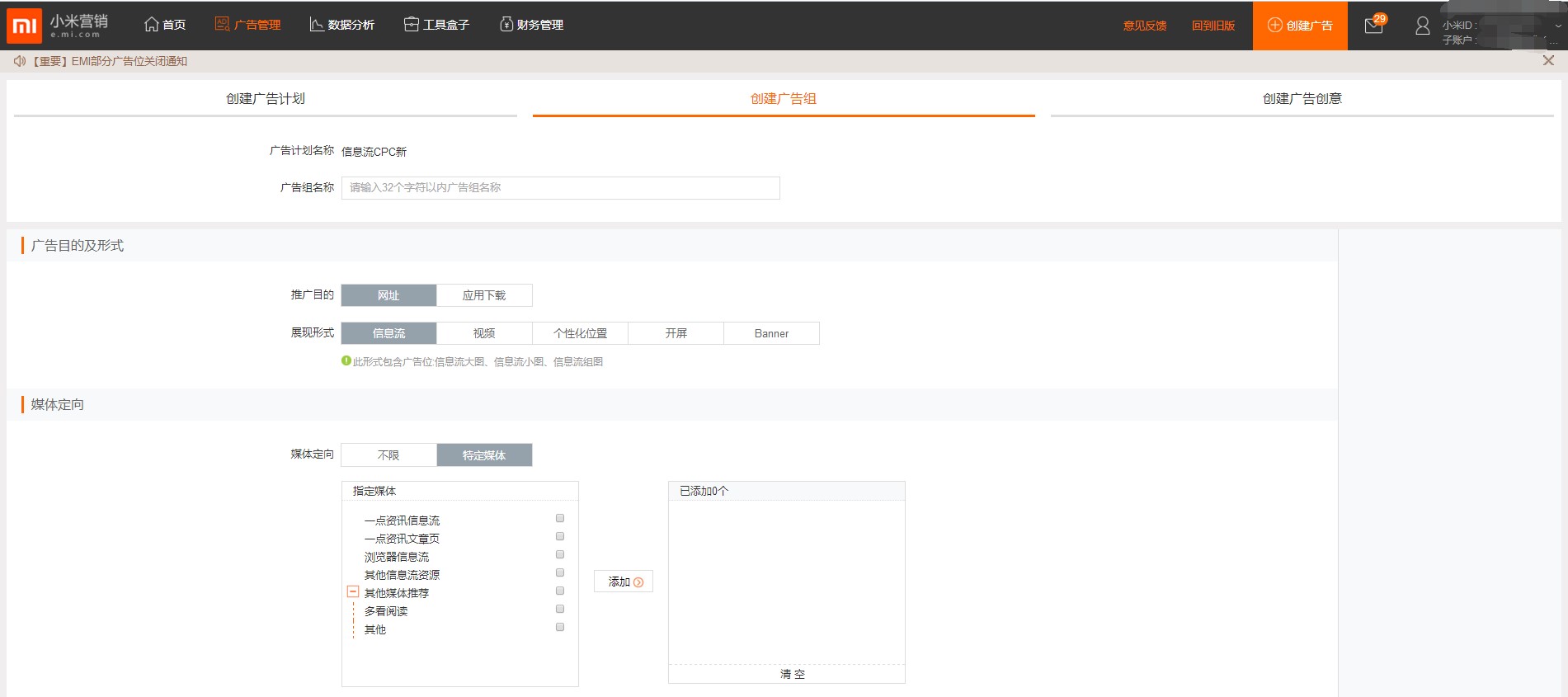Screen dimensions: 1568x697
Task: Check the 其他 checkbox
Action: [560, 627]
